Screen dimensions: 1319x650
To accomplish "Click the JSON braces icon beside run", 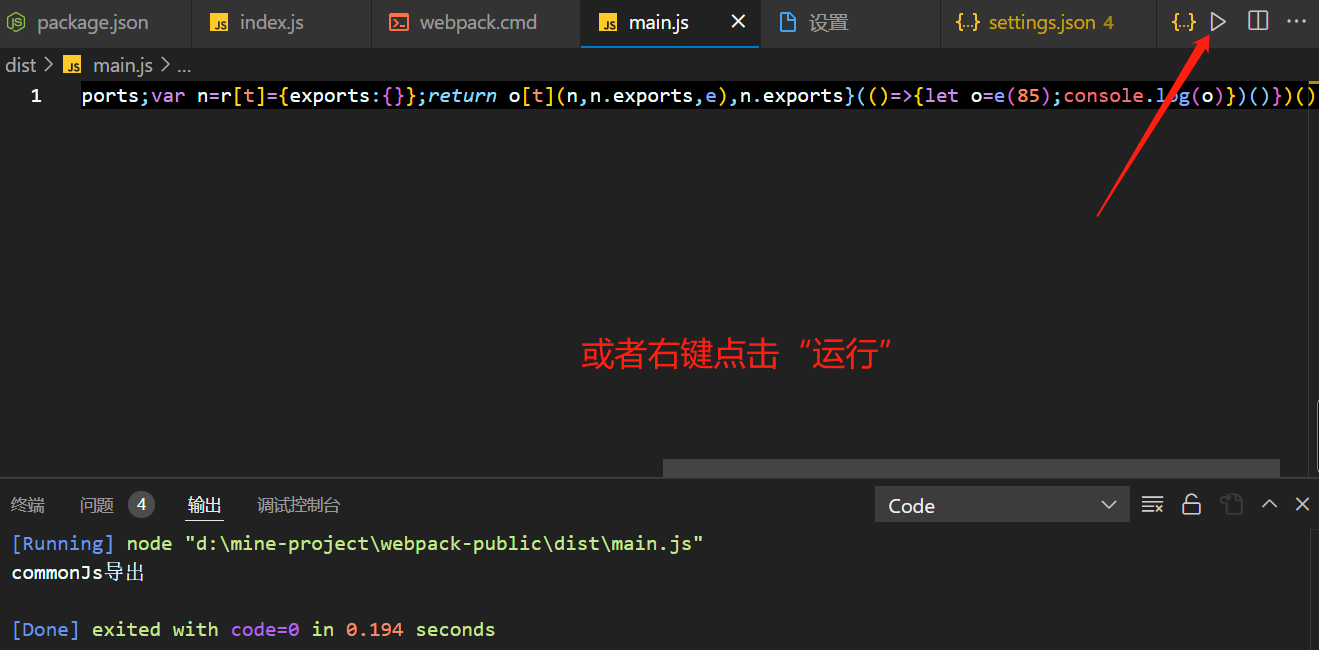I will 1184,21.
